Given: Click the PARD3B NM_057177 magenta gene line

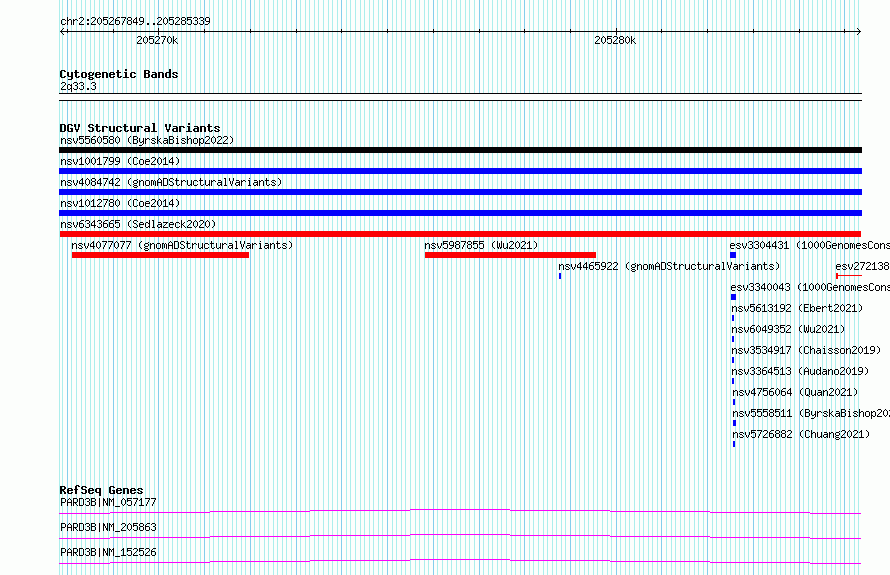Looking at the screenshot, I should [460, 511].
